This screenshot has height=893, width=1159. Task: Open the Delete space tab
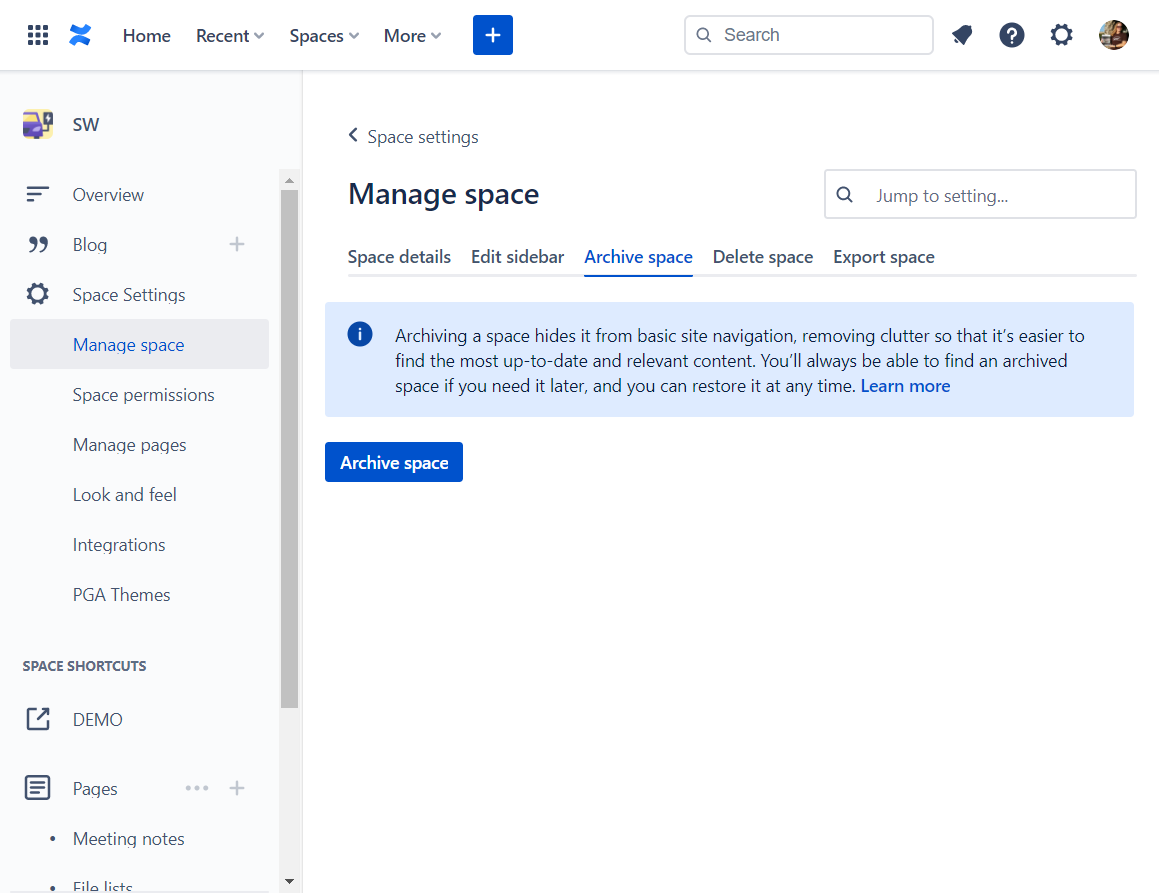pos(762,257)
